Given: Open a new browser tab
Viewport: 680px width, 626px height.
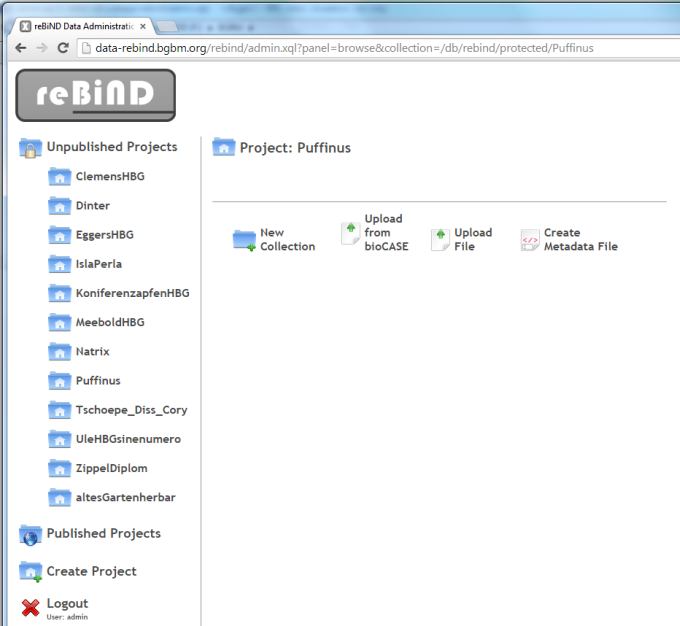Looking at the screenshot, I should pos(167,27).
